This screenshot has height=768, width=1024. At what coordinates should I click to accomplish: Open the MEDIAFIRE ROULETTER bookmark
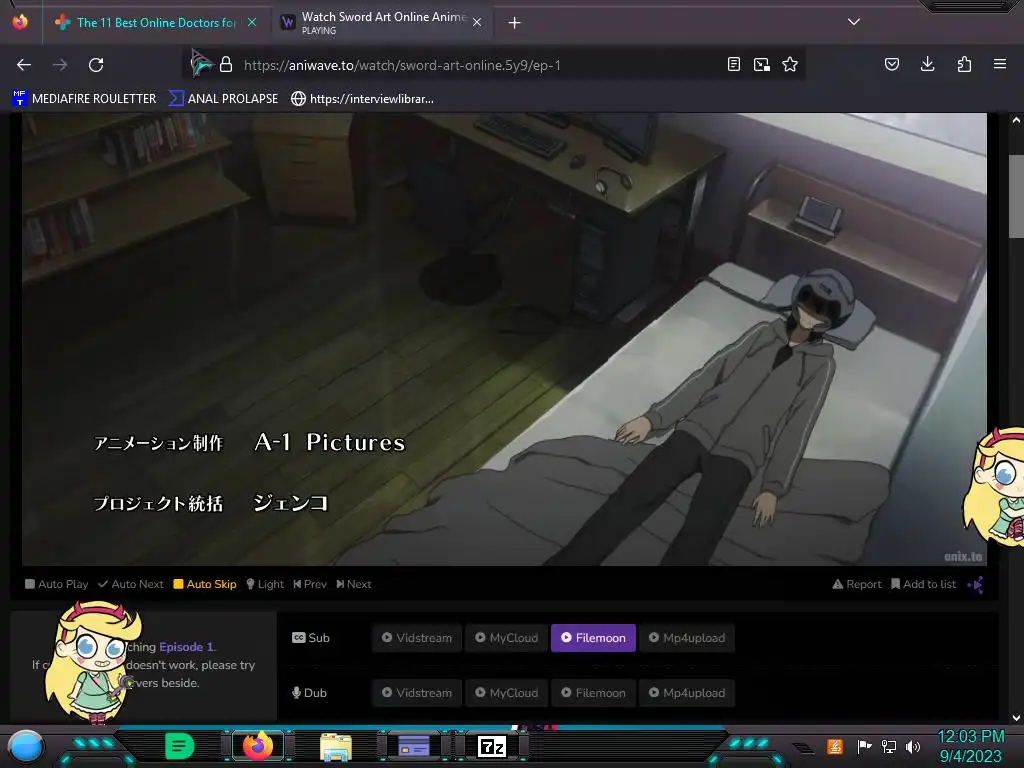[x=84, y=99]
